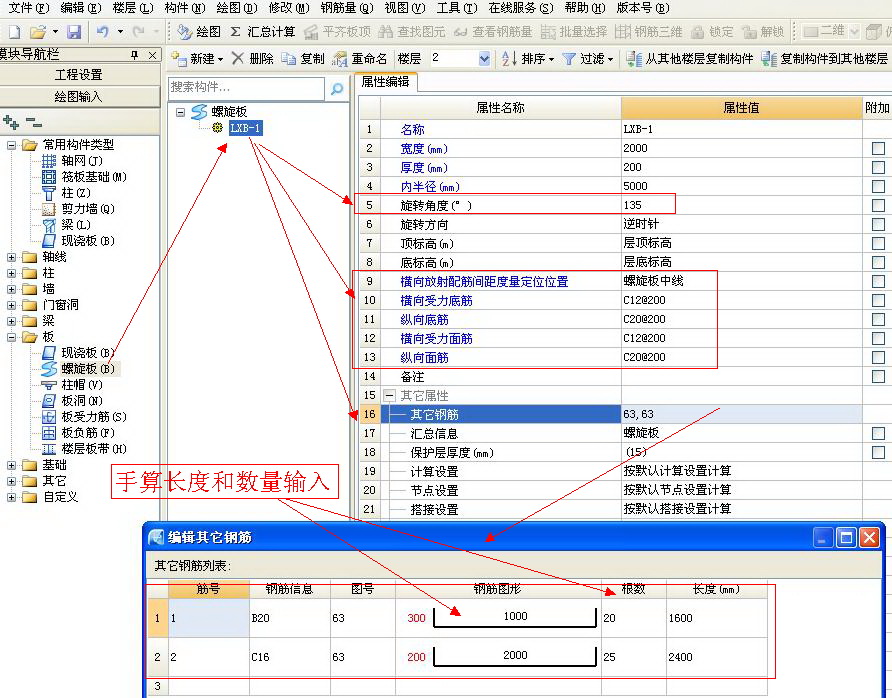The height and width of the screenshot is (698, 892).
Task: Collapse 常用构件类型 folder
Action: coord(11,145)
